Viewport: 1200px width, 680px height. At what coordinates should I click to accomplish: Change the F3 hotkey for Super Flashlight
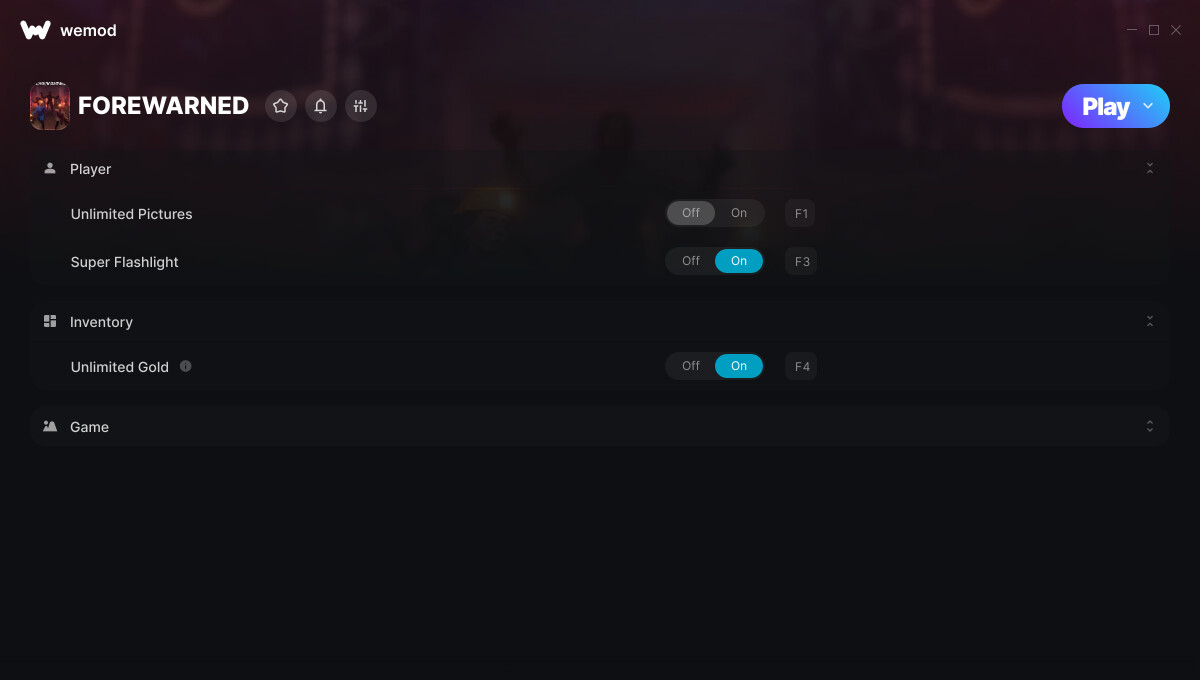801,261
